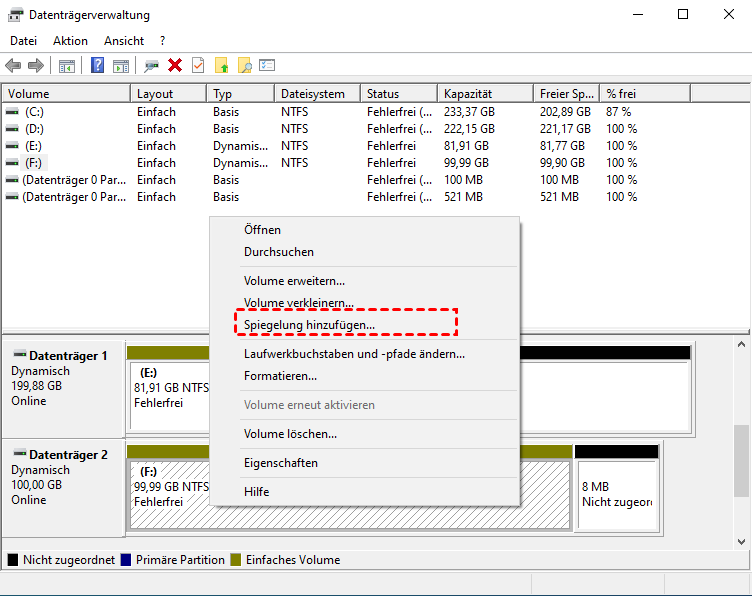This screenshot has width=752, height=596.
Task: Select Volume erweitern... menu entry
Action: [x=364, y=281]
